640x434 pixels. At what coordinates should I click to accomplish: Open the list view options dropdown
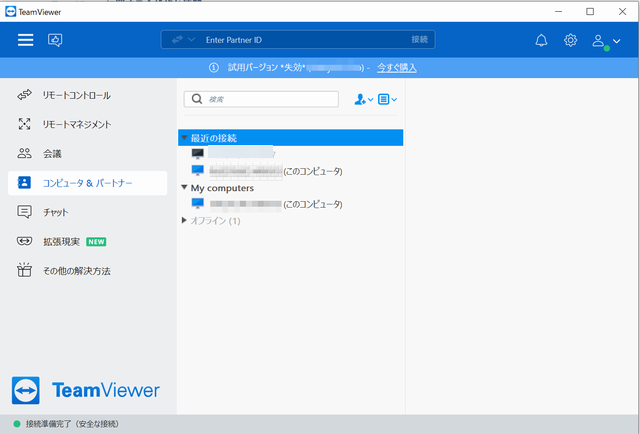pos(387,99)
